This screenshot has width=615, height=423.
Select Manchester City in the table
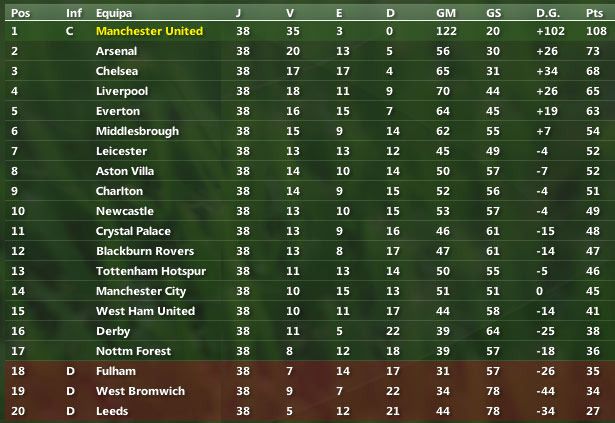click(x=141, y=291)
